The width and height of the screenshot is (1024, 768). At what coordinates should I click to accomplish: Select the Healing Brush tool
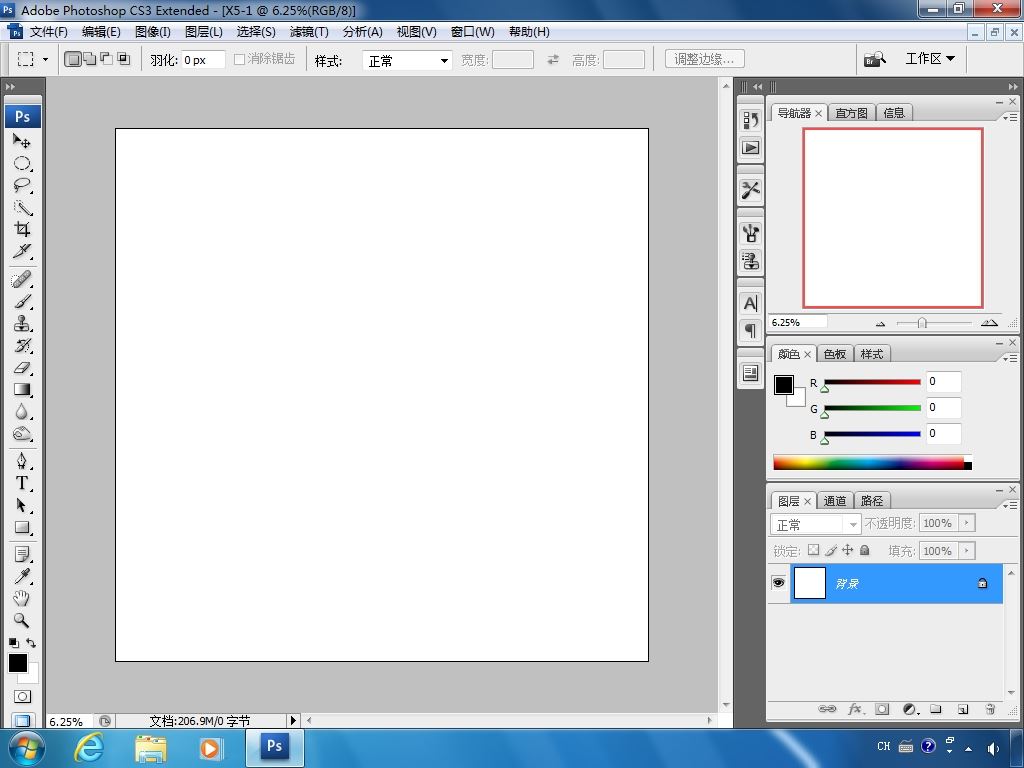[22, 280]
